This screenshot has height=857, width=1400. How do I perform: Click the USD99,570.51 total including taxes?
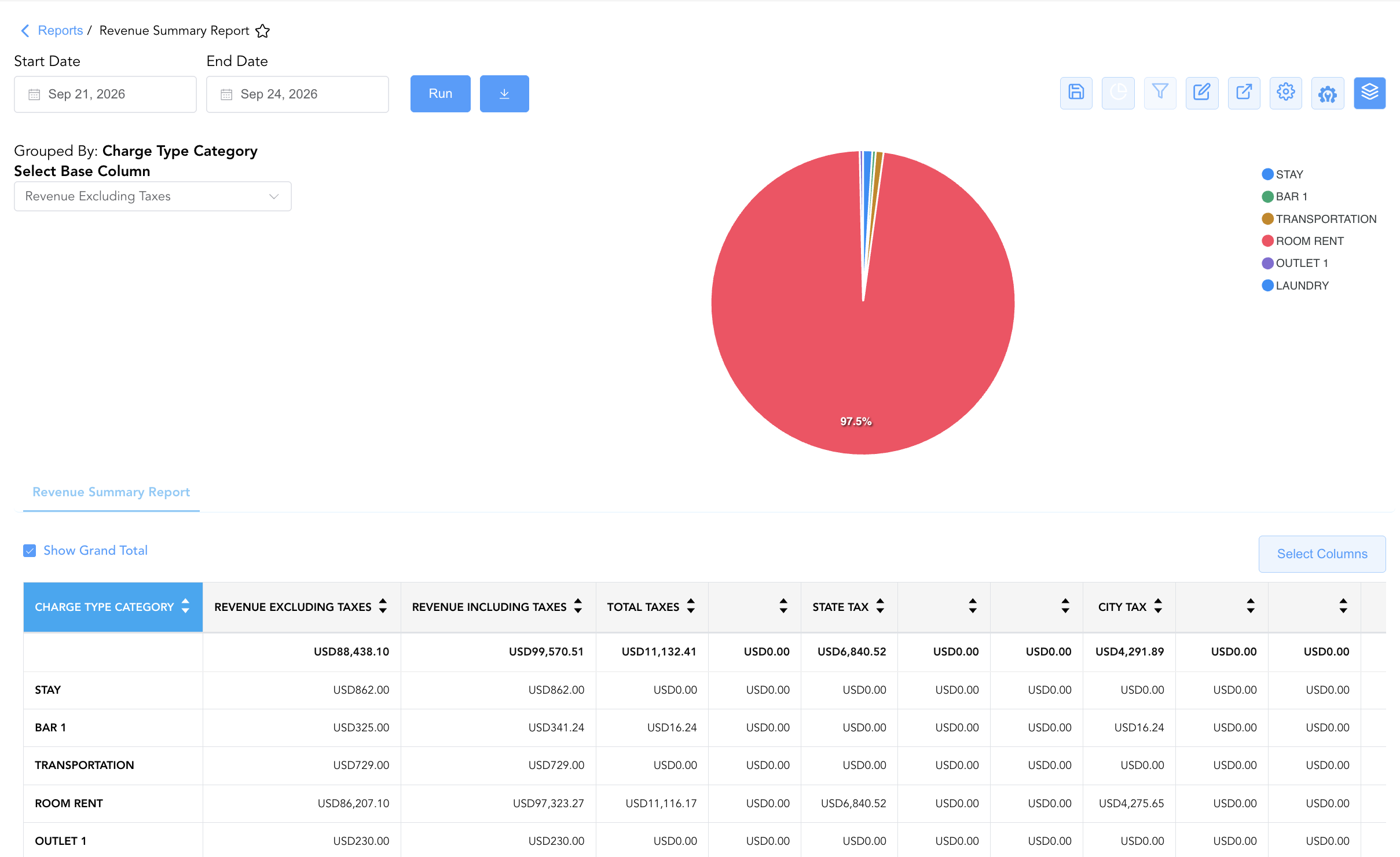546,651
